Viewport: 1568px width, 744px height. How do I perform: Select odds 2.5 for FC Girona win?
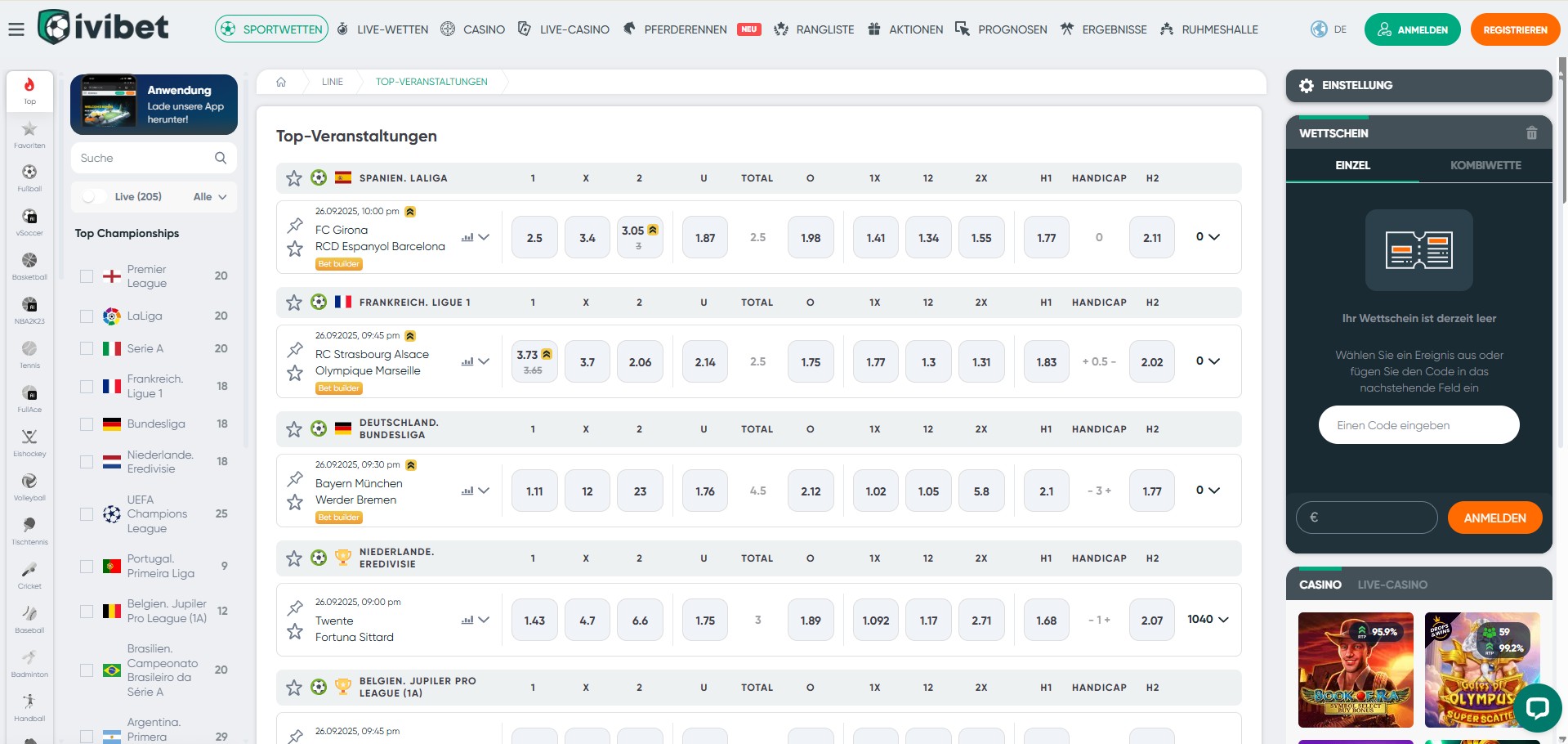click(534, 238)
